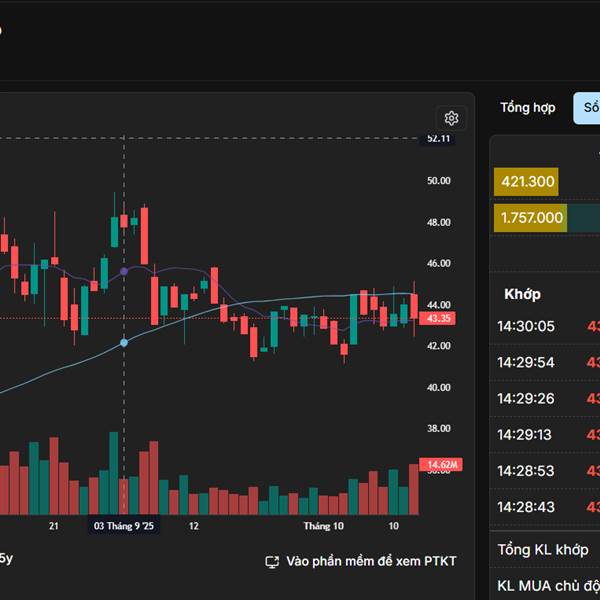
Task: Click the Tháng 10 label on time axis
Action: [323, 526]
